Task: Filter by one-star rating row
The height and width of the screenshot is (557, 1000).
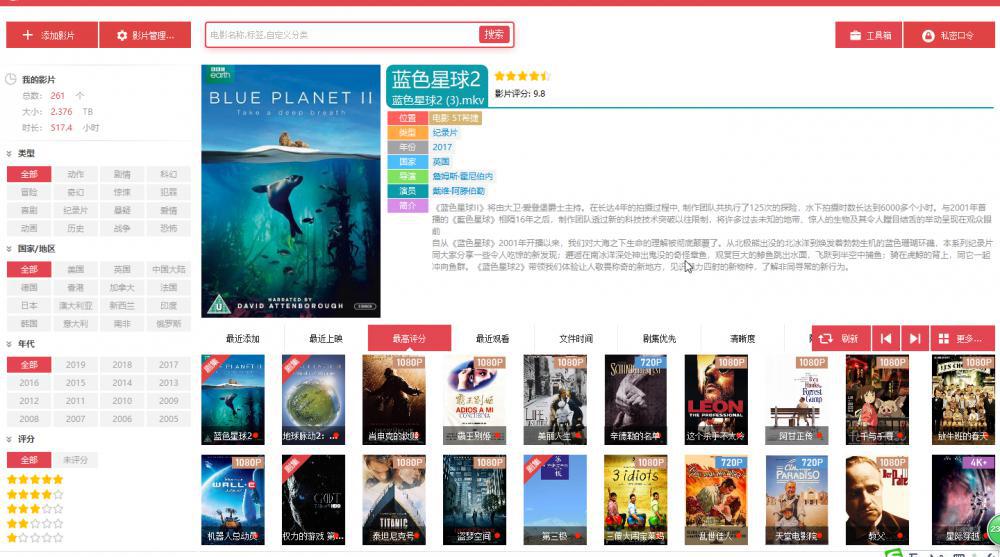Action: 35,538
